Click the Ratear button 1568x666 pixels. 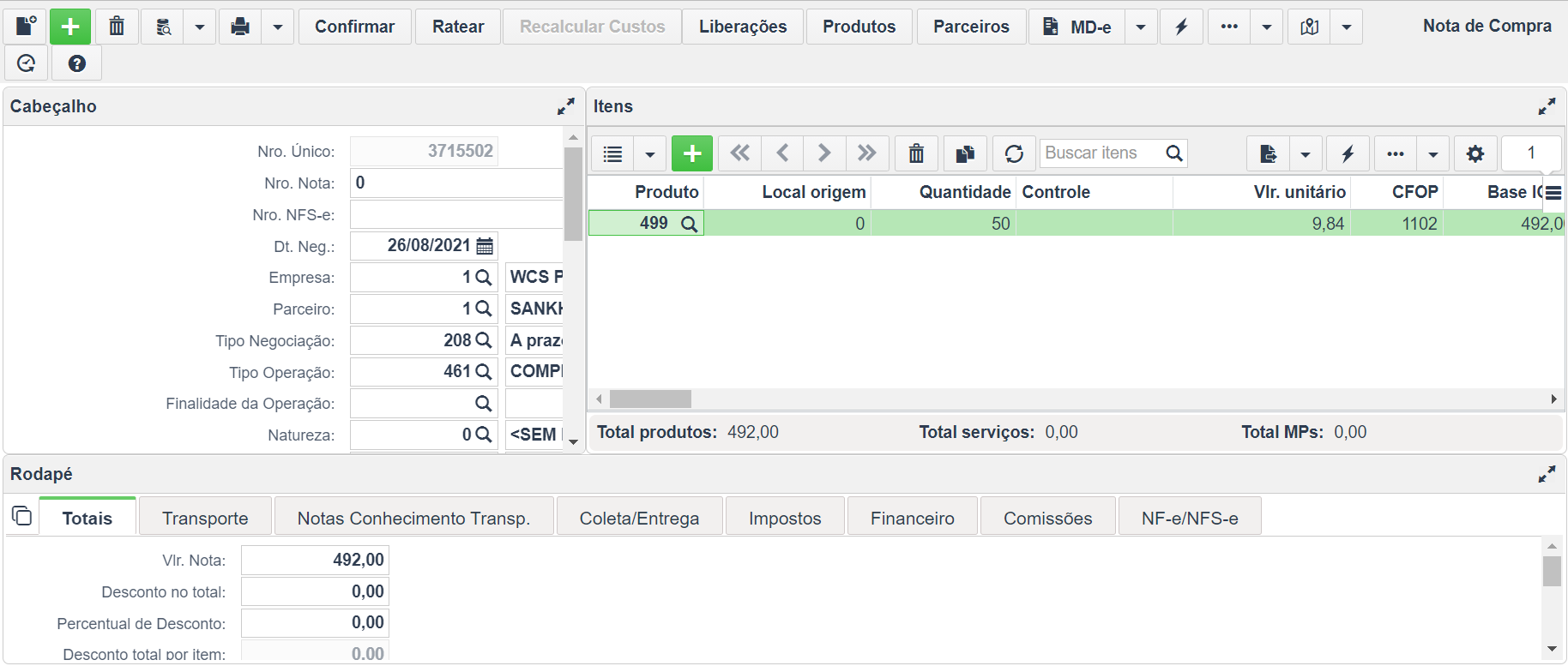[458, 27]
